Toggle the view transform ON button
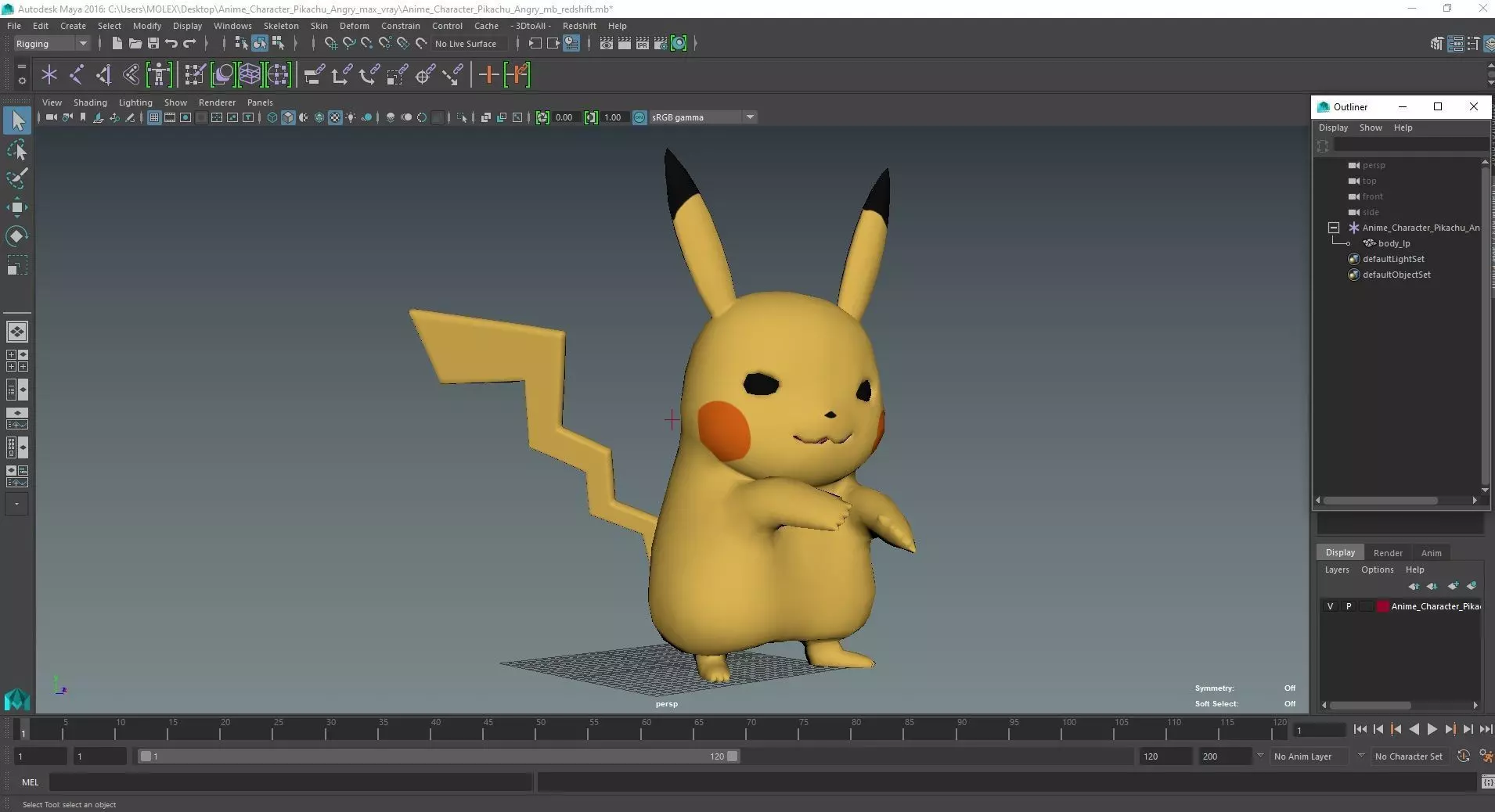Screen dimensions: 1495x812 639,117
